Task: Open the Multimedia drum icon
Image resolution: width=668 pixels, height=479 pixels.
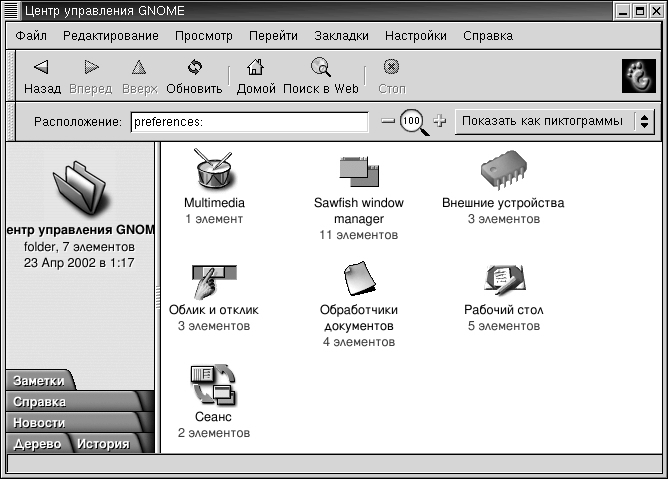Action: tap(214, 169)
